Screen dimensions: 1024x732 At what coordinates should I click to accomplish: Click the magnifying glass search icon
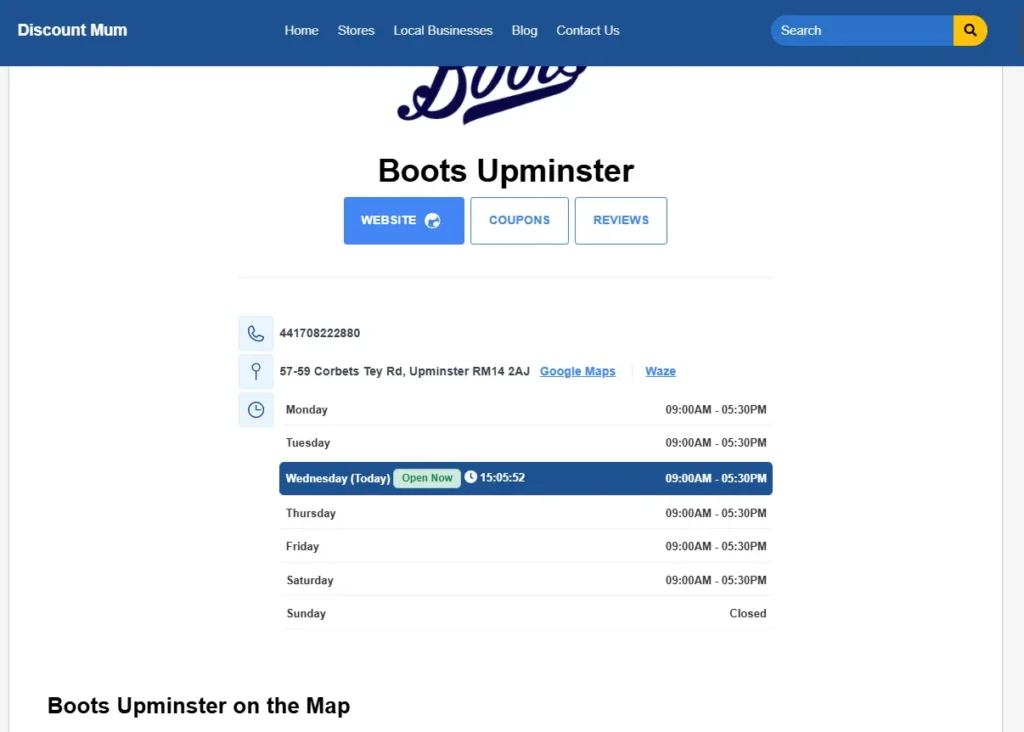click(970, 31)
